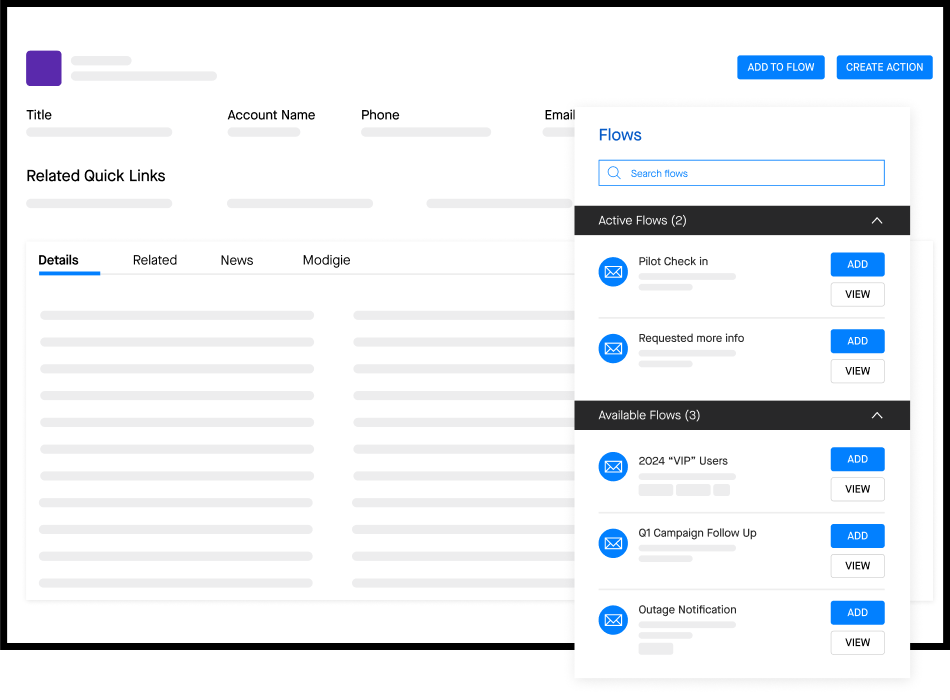Click the envelope icon for Q1 Campaign Follow Up

coord(613,543)
